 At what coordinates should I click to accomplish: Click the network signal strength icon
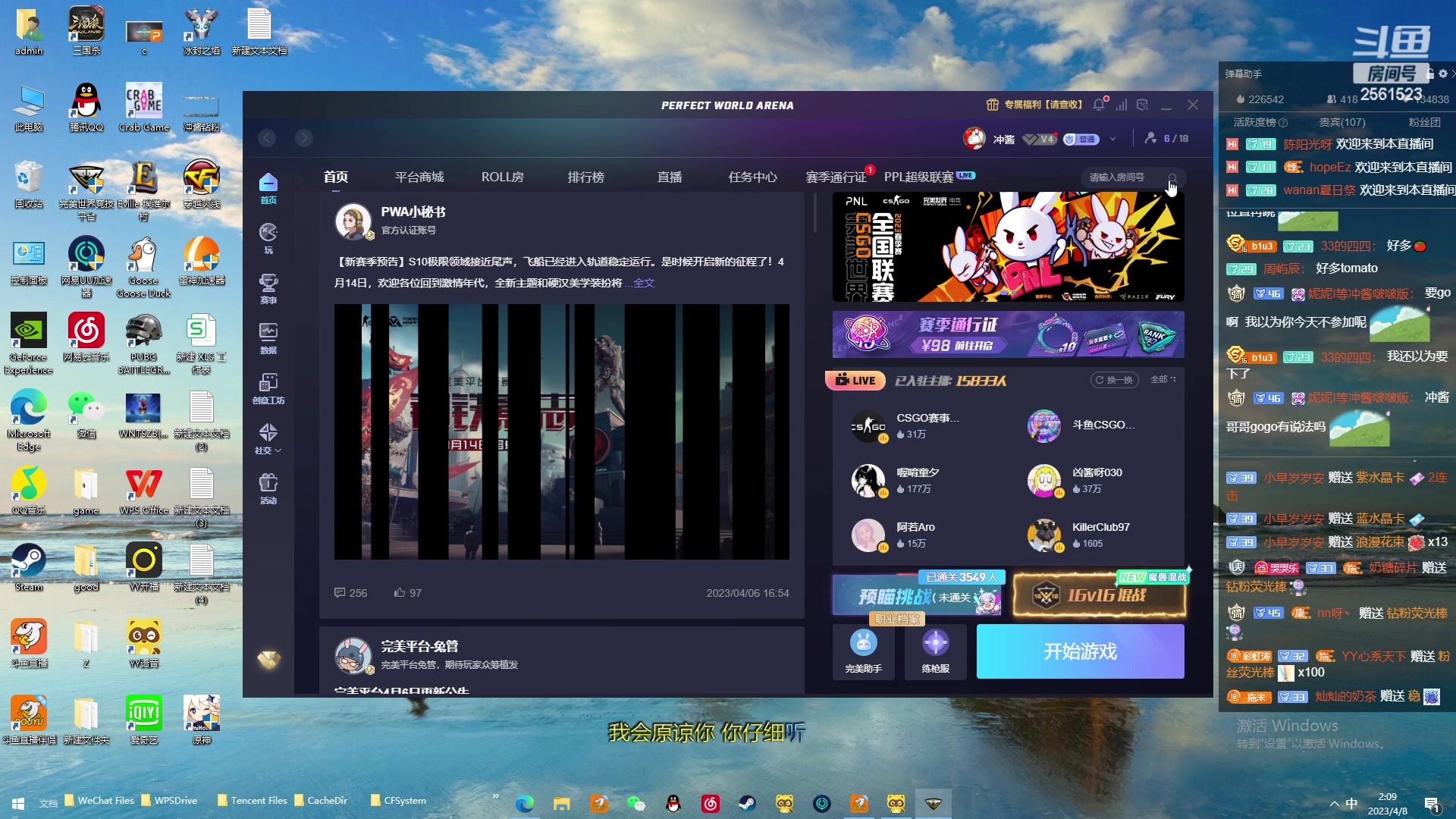(x=1122, y=105)
